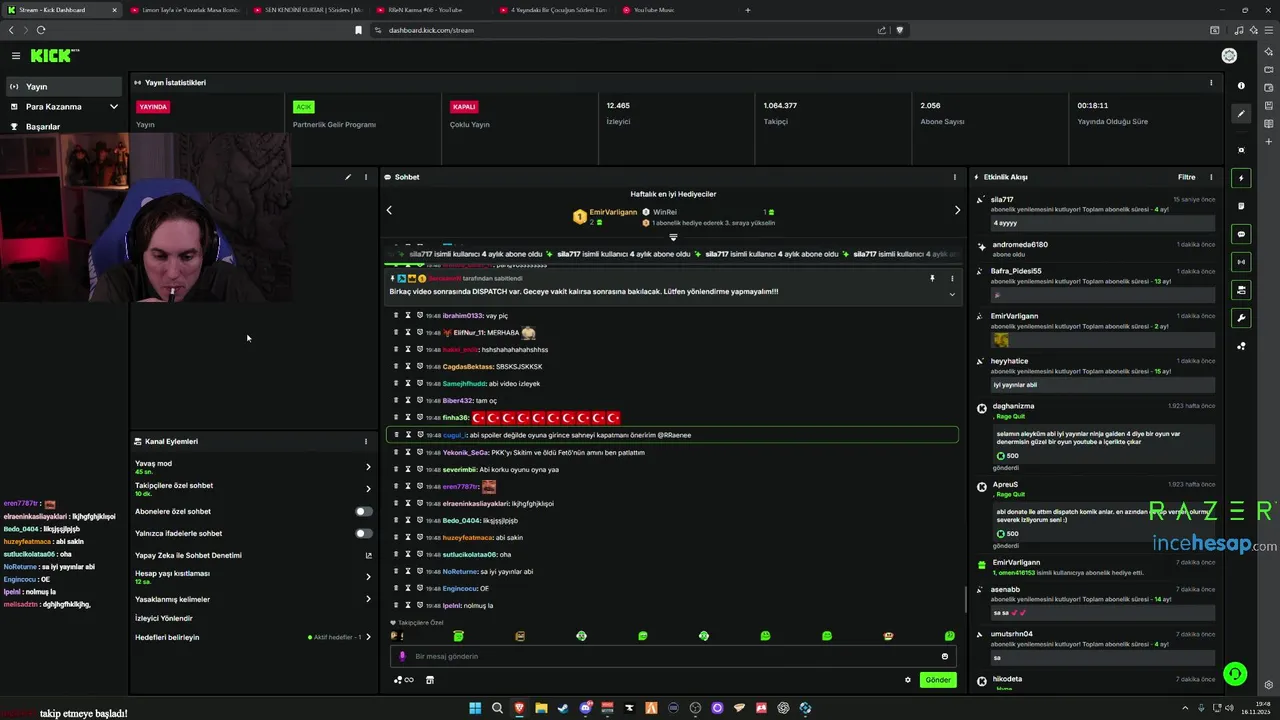Open a new browser tab
Screen dimensions: 1280x720
(x=748, y=10)
